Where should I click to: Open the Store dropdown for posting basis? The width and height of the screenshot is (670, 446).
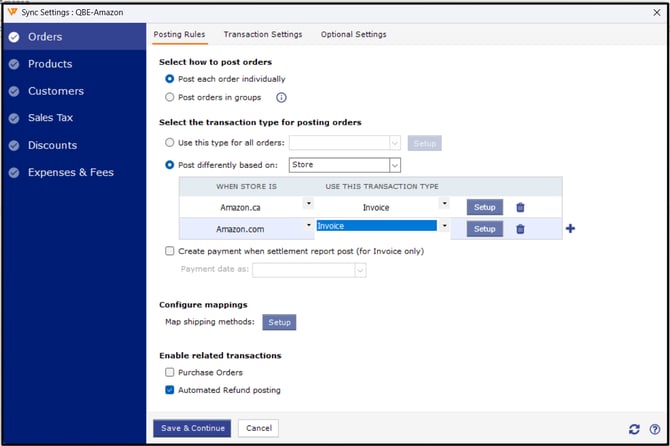pyautogui.click(x=394, y=165)
